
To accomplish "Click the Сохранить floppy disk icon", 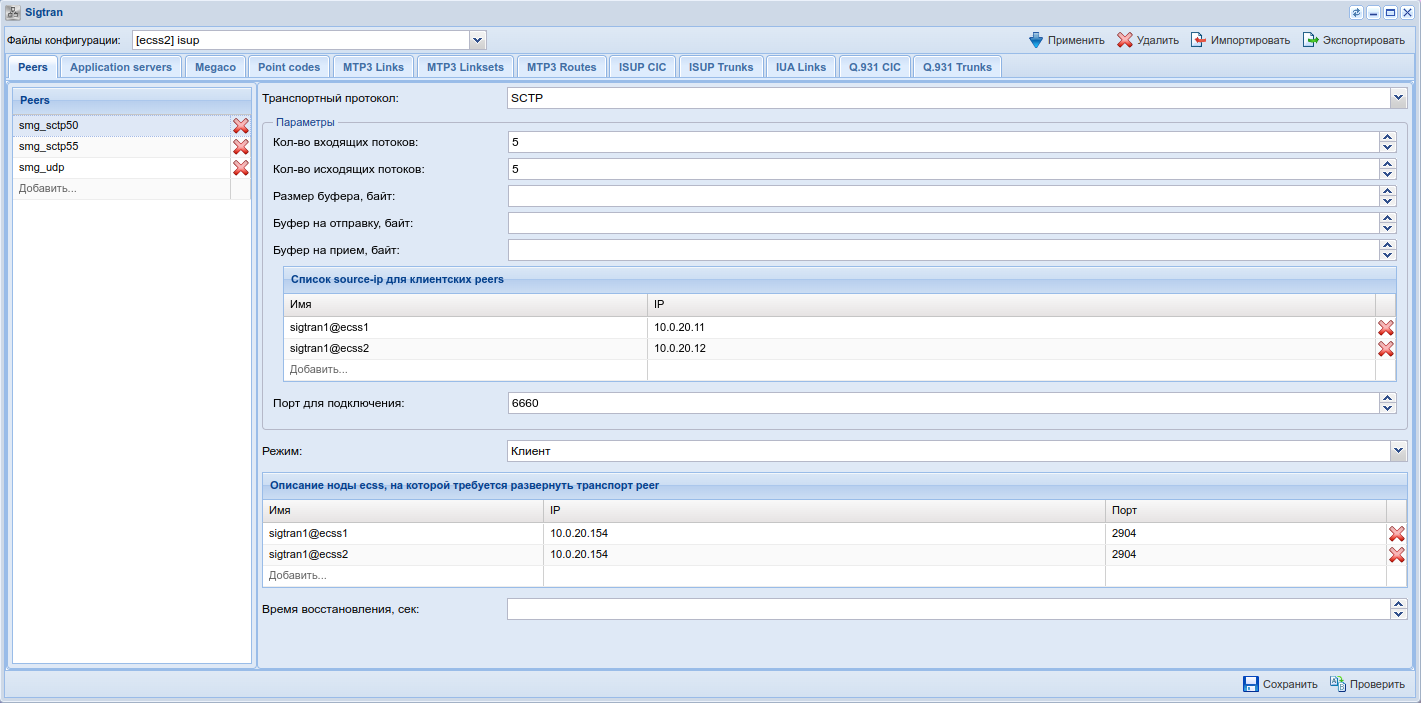I will pyautogui.click(x=1251, y=684).
